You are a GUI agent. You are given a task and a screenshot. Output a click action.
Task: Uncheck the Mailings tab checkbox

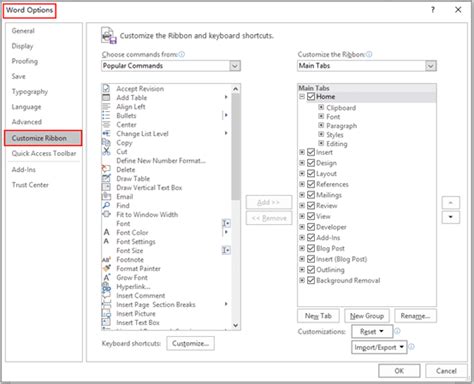311,195
